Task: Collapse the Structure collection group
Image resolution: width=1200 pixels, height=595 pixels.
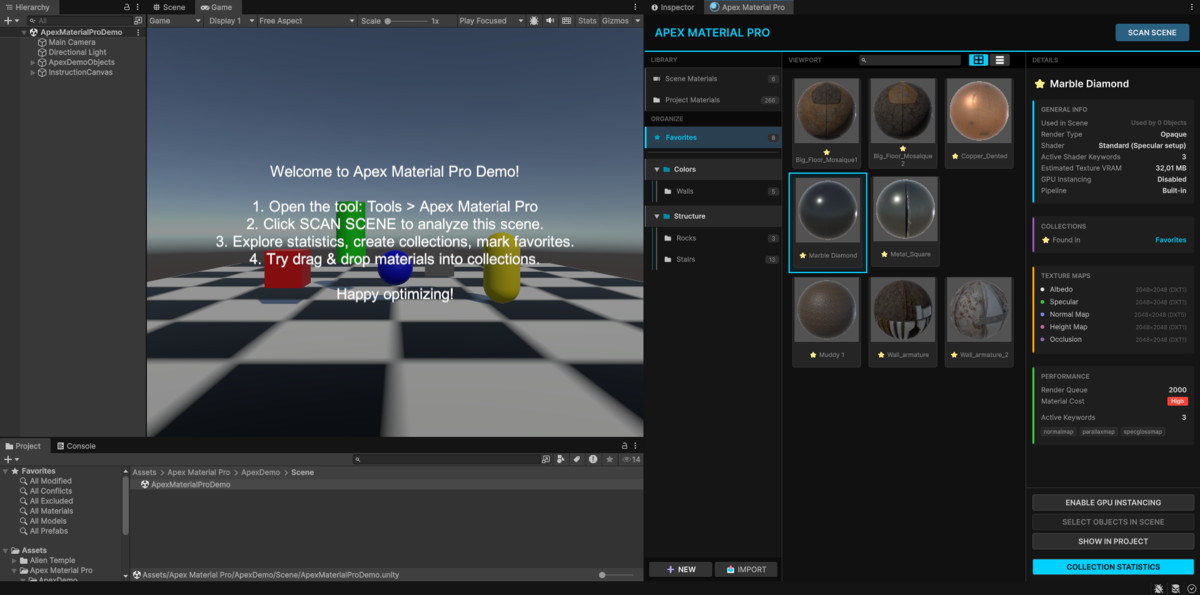Action: click(x=657, y=216)
